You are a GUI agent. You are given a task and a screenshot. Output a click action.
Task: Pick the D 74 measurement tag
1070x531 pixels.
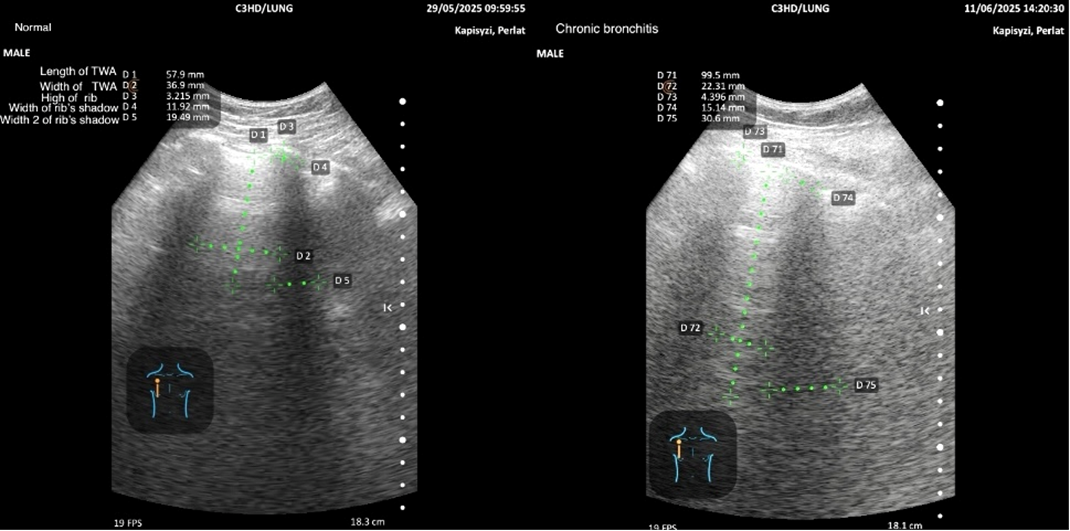843,198
